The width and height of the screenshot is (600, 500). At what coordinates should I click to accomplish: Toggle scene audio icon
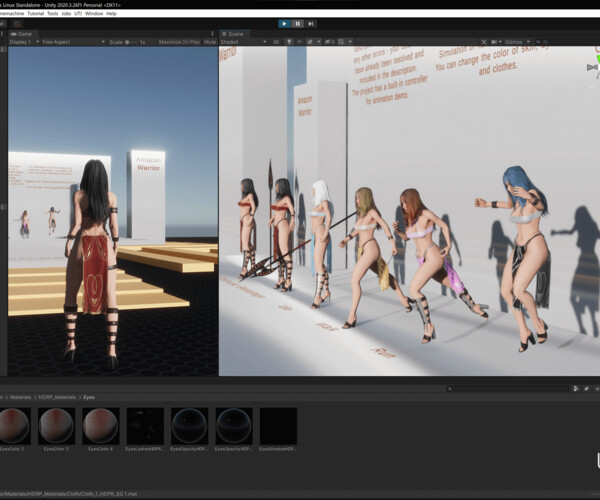(299, 42)
